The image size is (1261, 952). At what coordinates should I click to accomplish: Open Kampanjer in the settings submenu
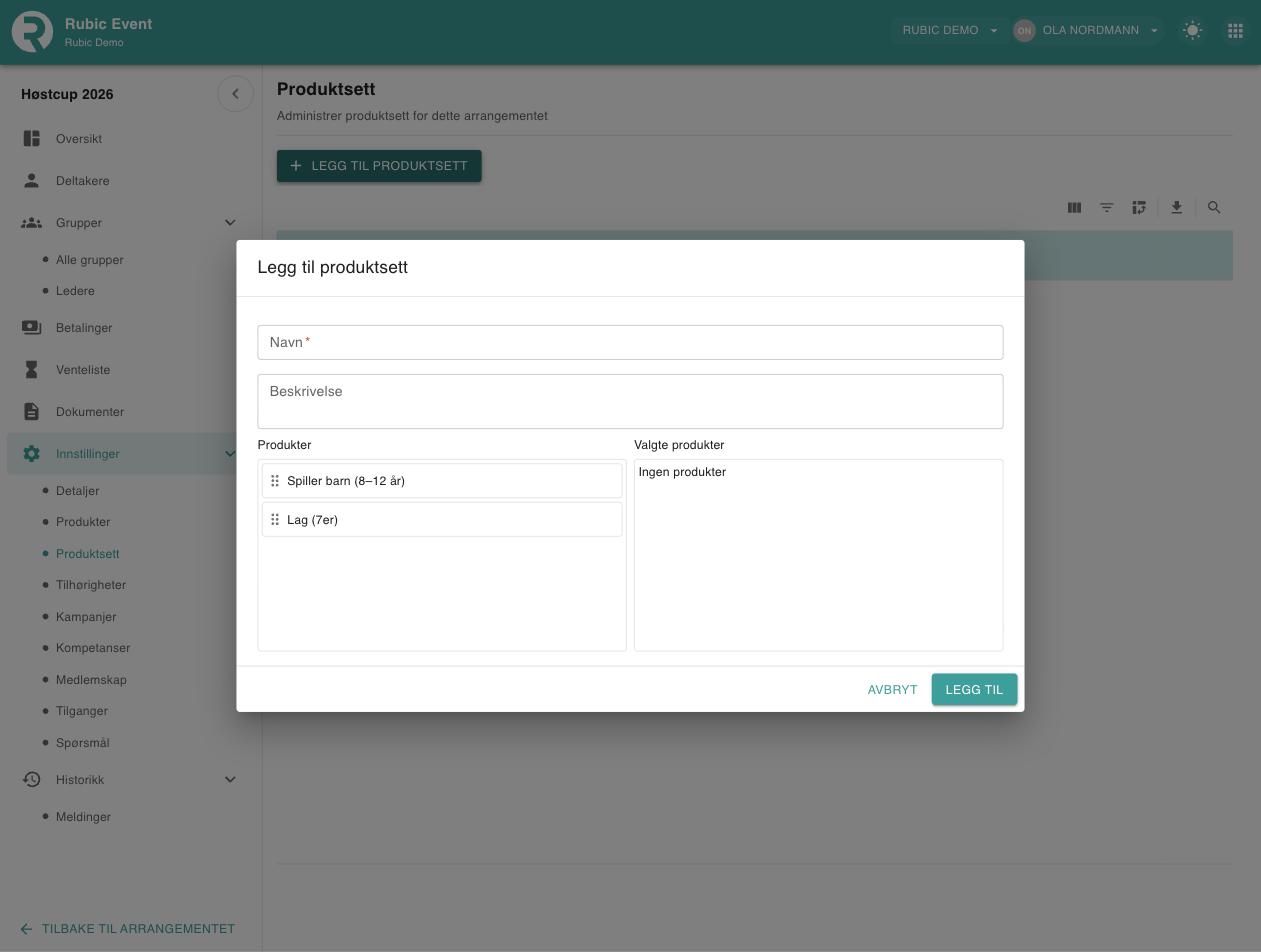tap(86, 617)
